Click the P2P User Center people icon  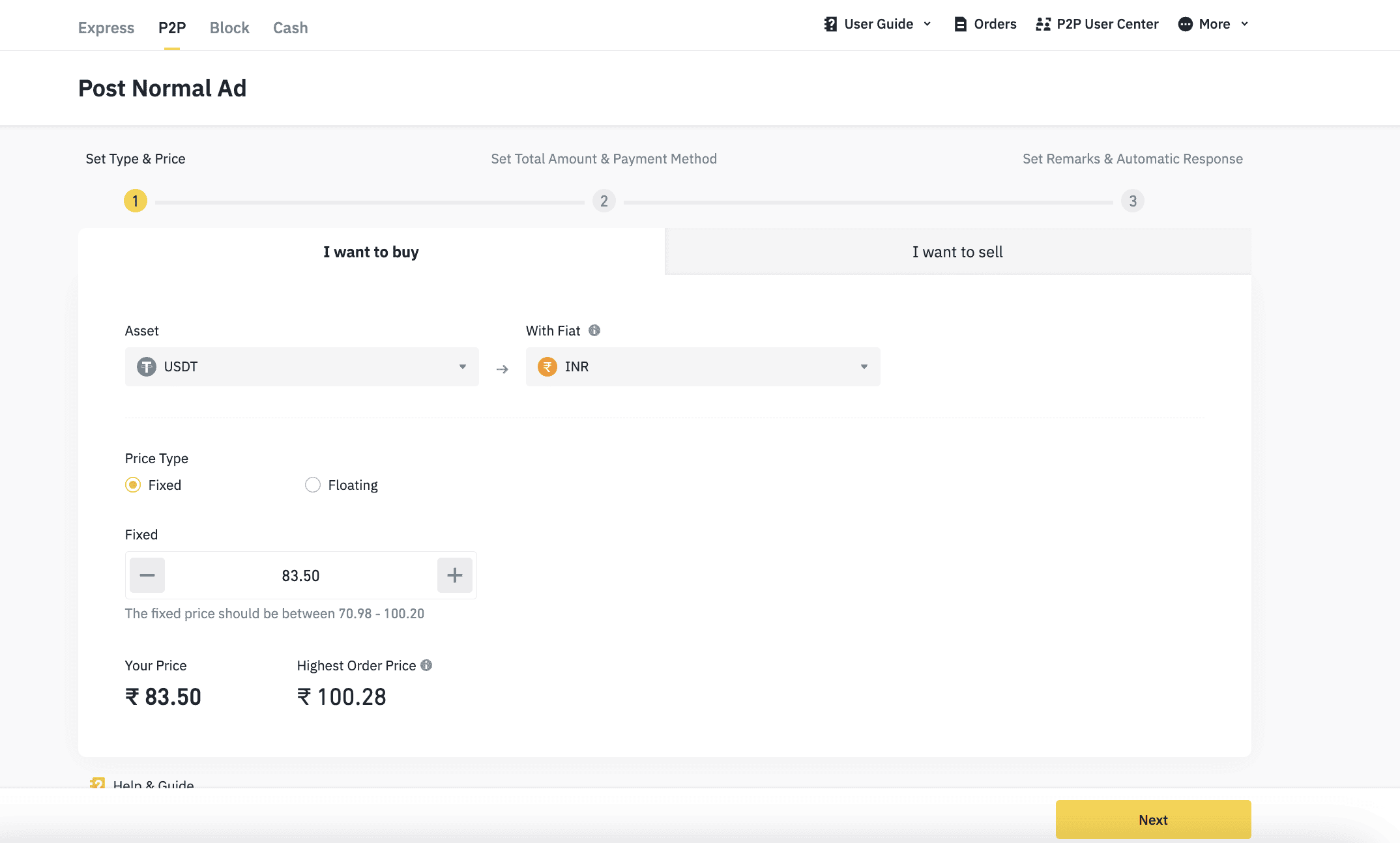coord(1043,24)
